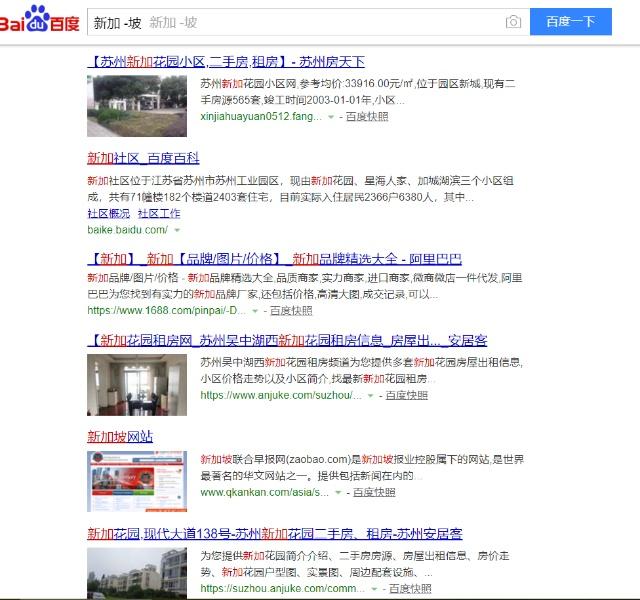Expand dropdown arrow beside xinjiahuayuan0512.fang URL
This screenshot has height=600, width=640.
click(331, 117)
